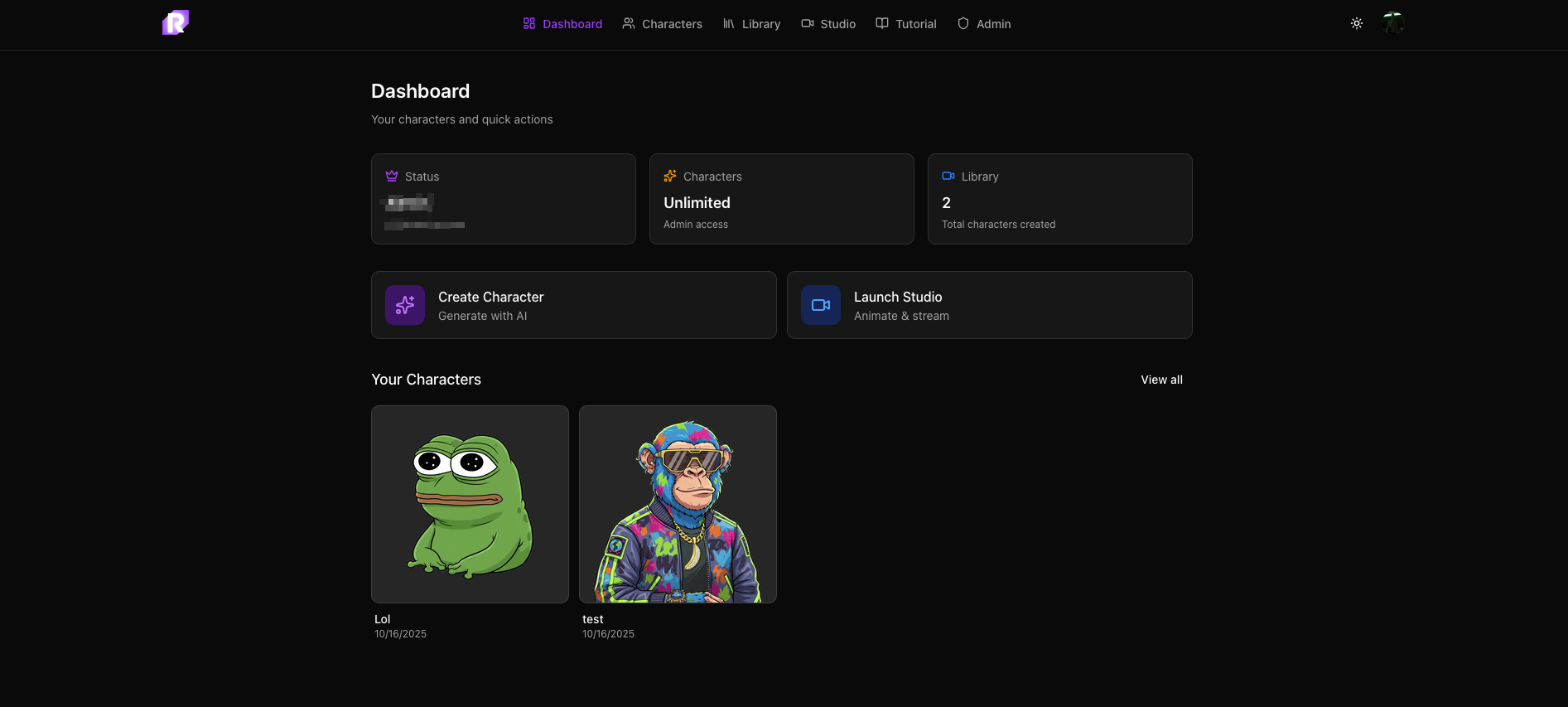
Task: Click the Characters sparkle icon in stats card
Action: 670,176
